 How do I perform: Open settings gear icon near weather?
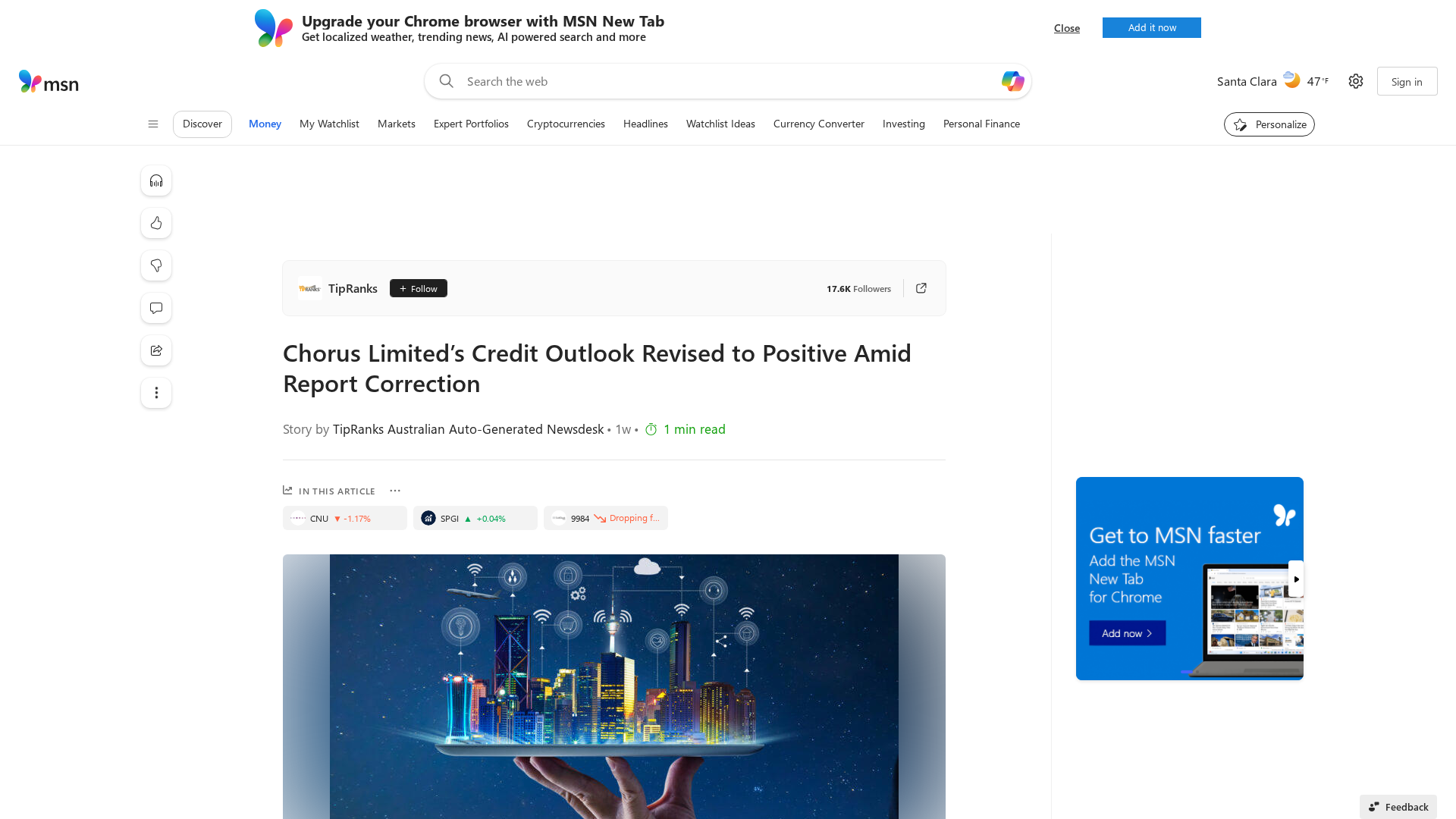1356,81
